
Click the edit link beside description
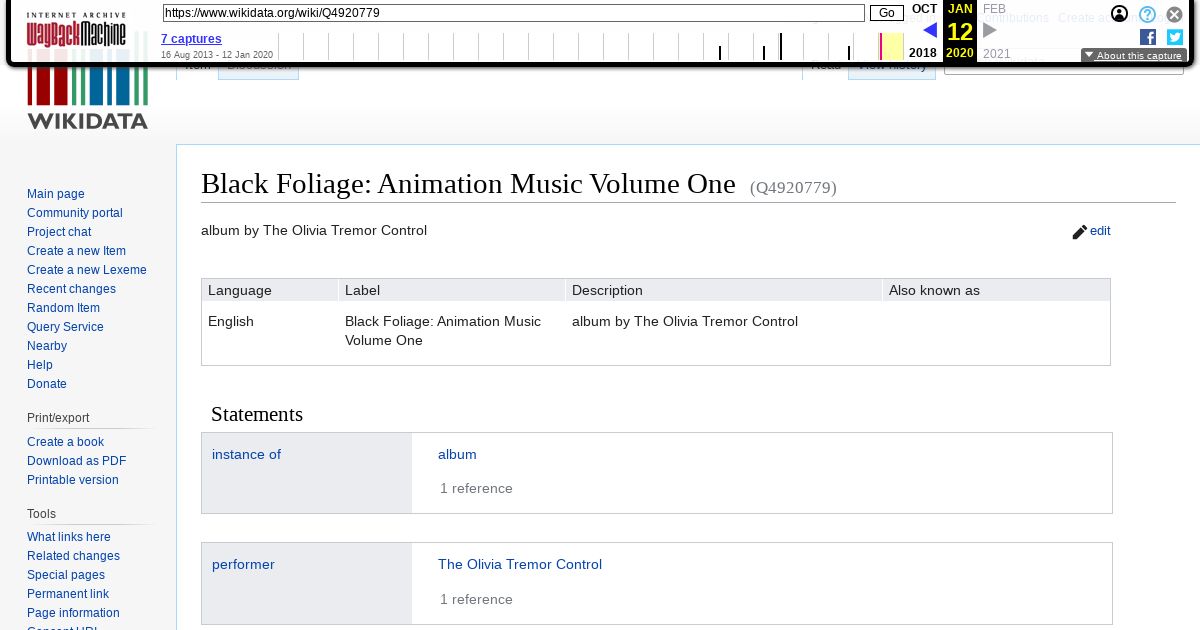(1100, 231)
